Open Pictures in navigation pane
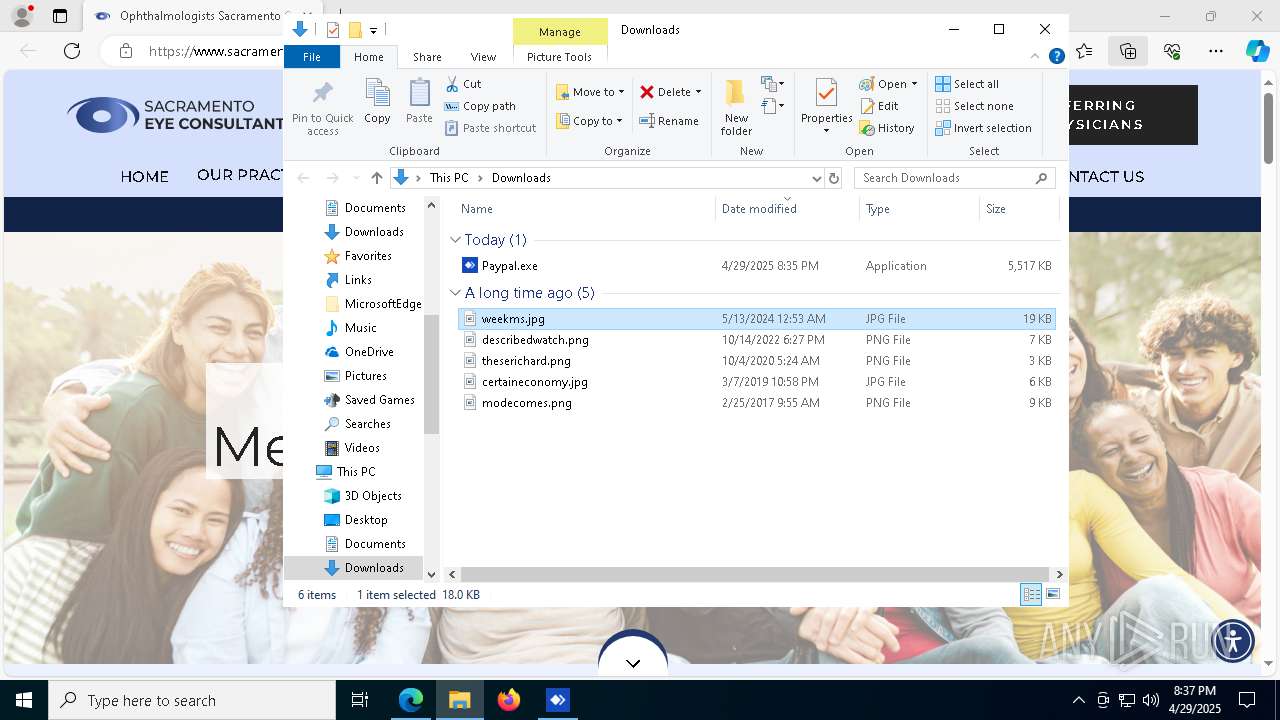The width and height of the screenshot is (1280, 720). click(365, 376)
